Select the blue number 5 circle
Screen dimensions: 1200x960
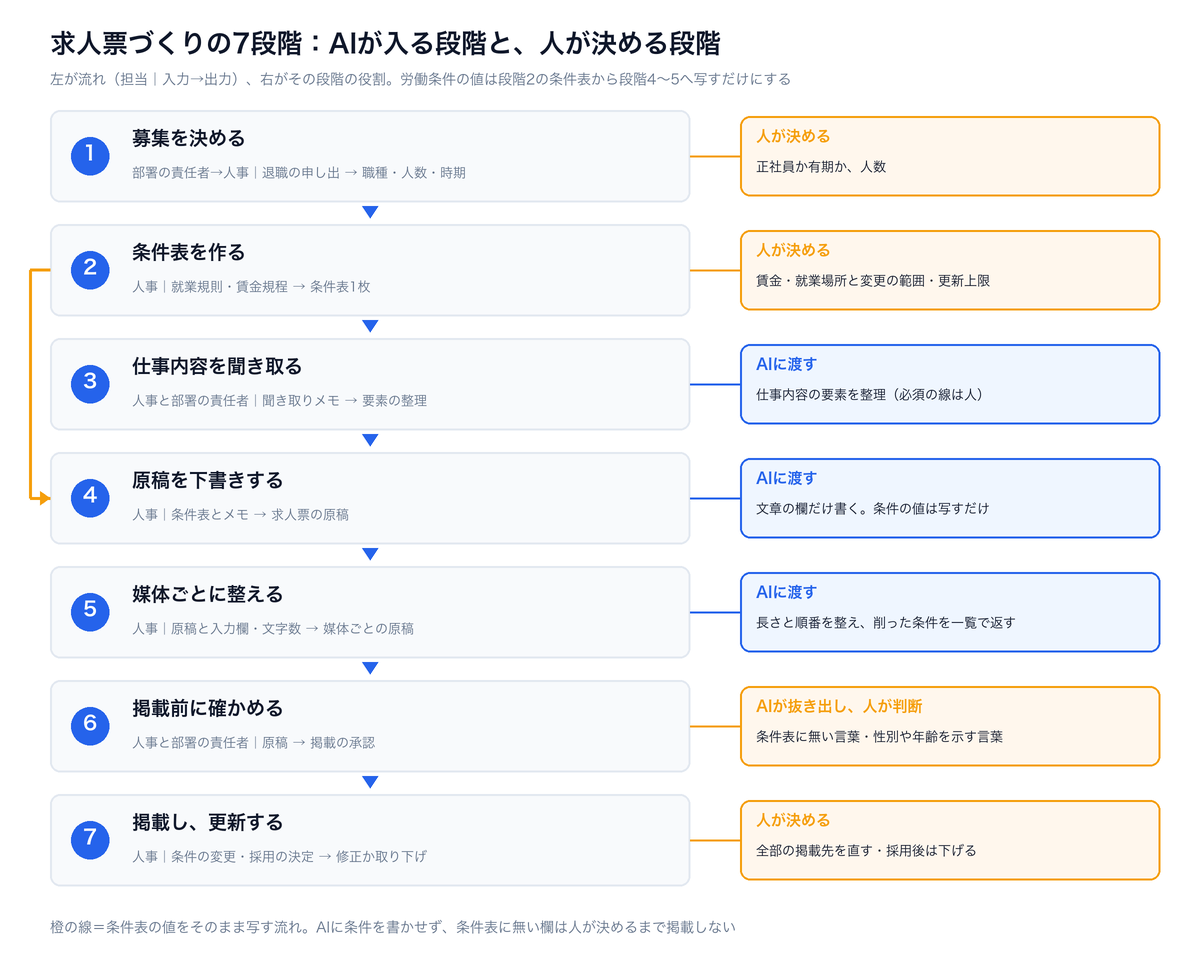pyautogui.click(x=90, y=611)
